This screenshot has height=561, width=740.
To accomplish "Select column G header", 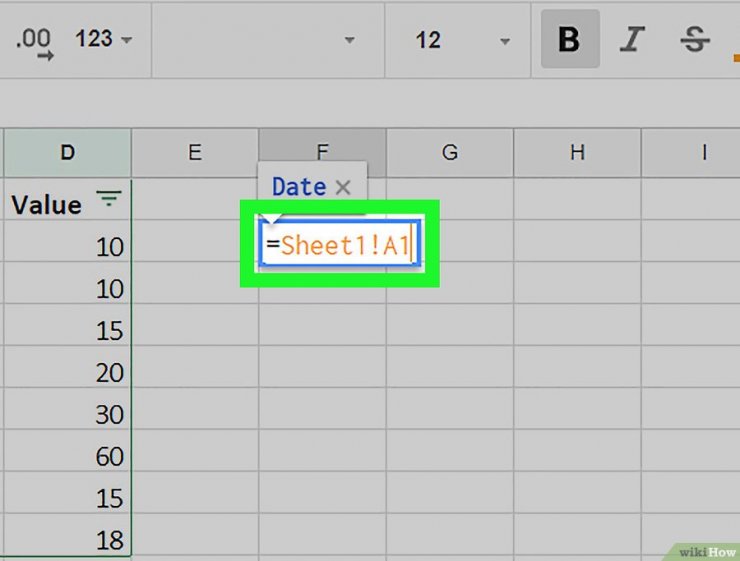I will [x=450, y=152].
